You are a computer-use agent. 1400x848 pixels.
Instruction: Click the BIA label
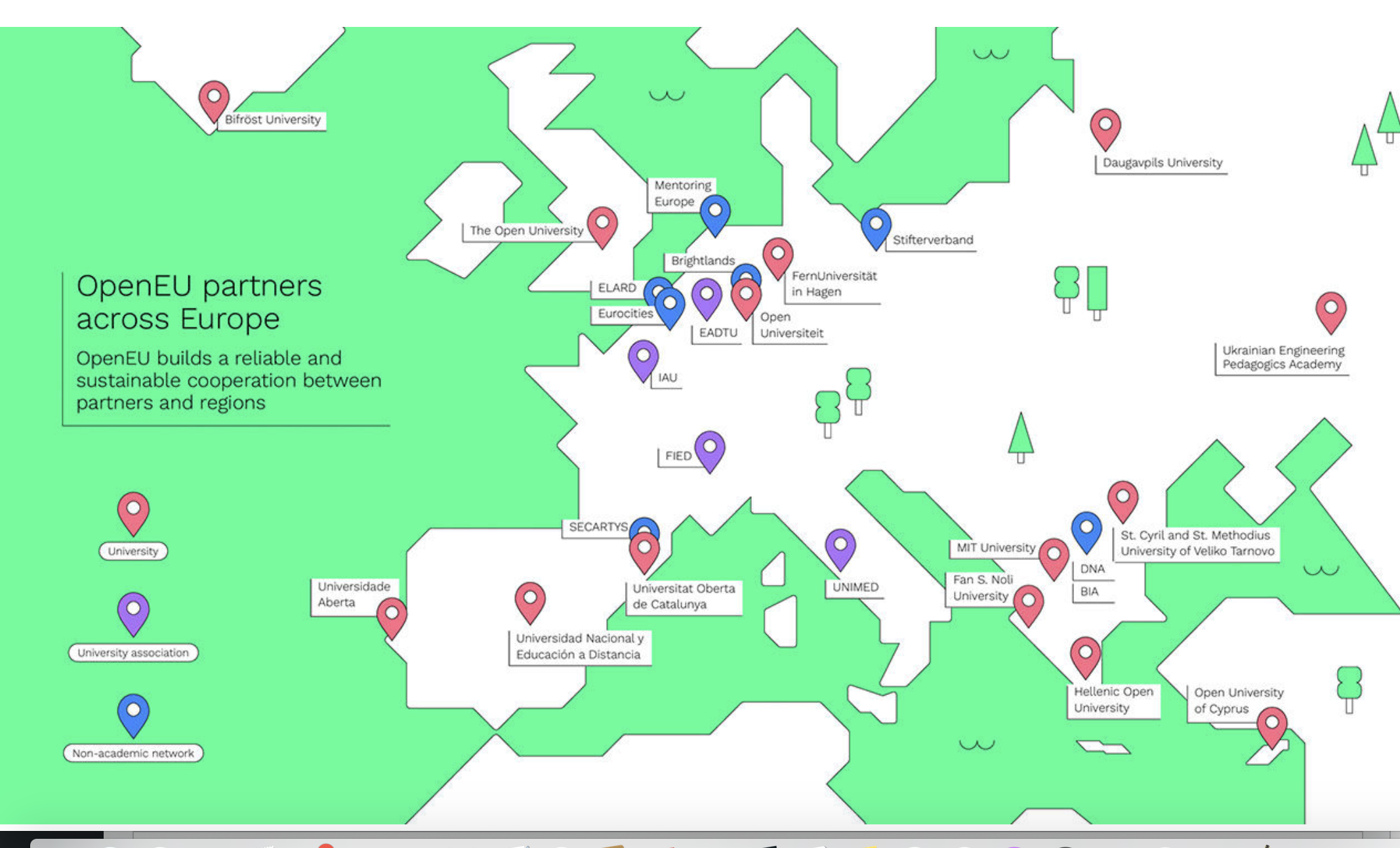[1089, 591]
